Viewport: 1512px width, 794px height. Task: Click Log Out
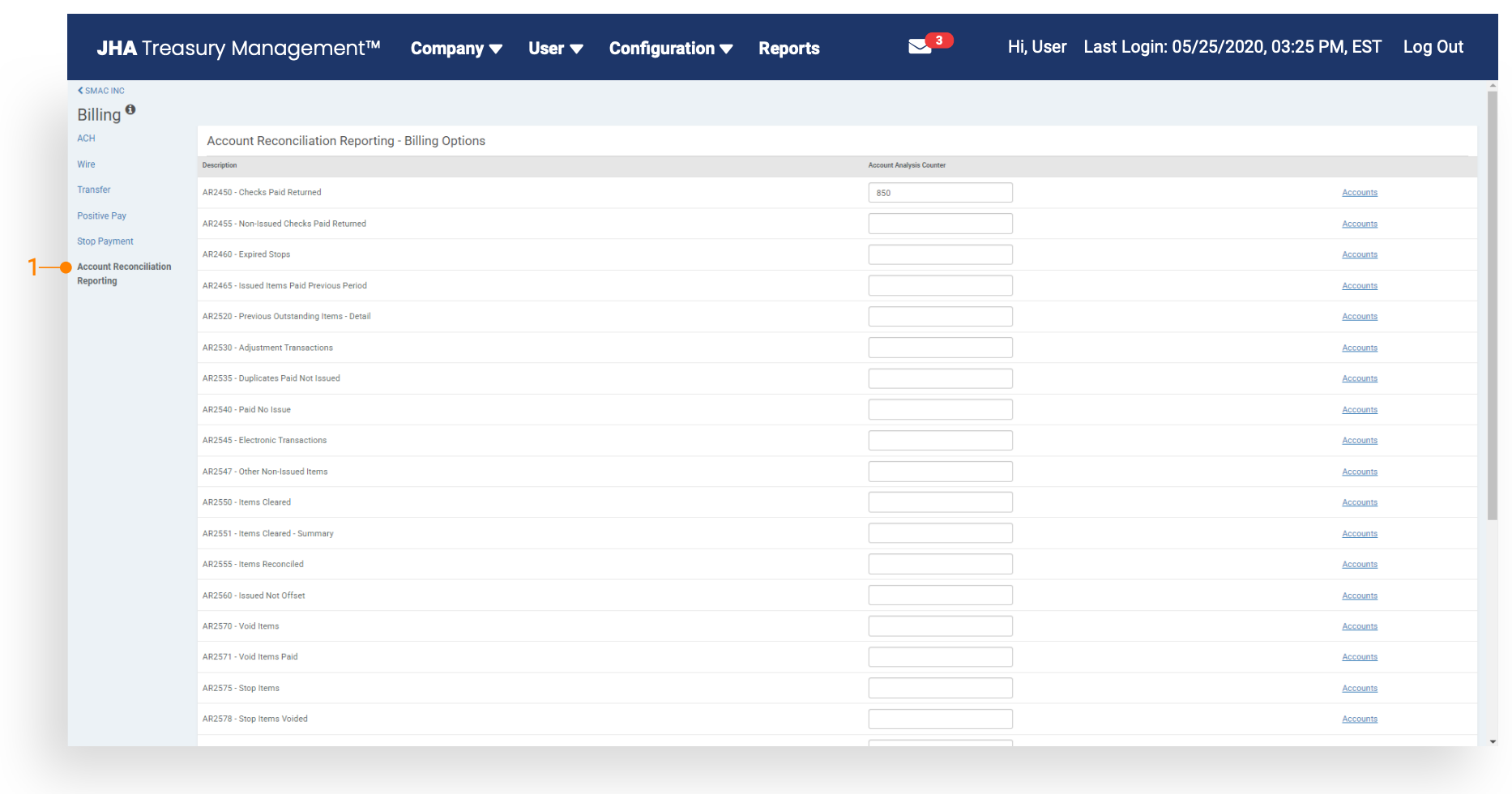[1433, 47]
